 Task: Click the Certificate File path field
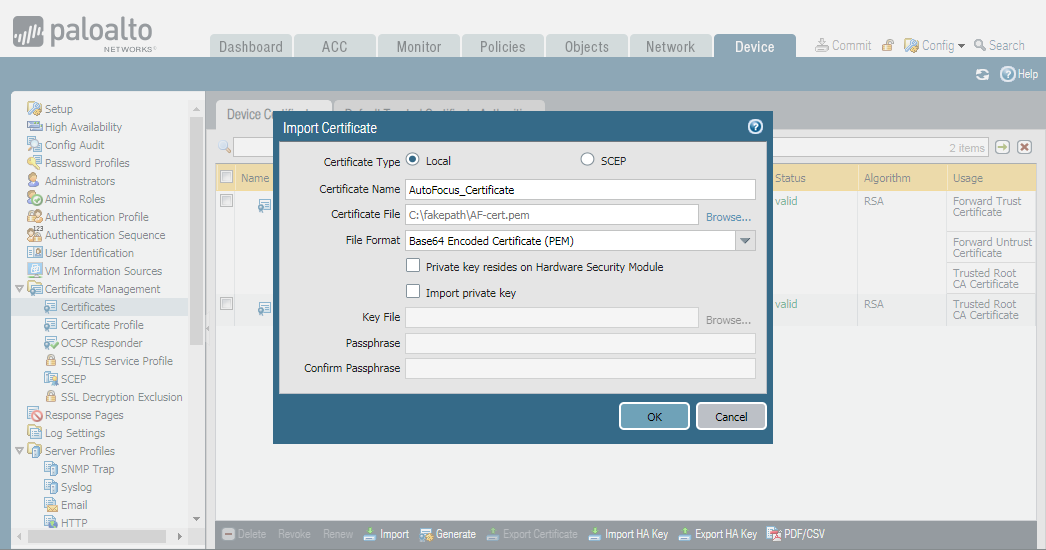[552, 215]
